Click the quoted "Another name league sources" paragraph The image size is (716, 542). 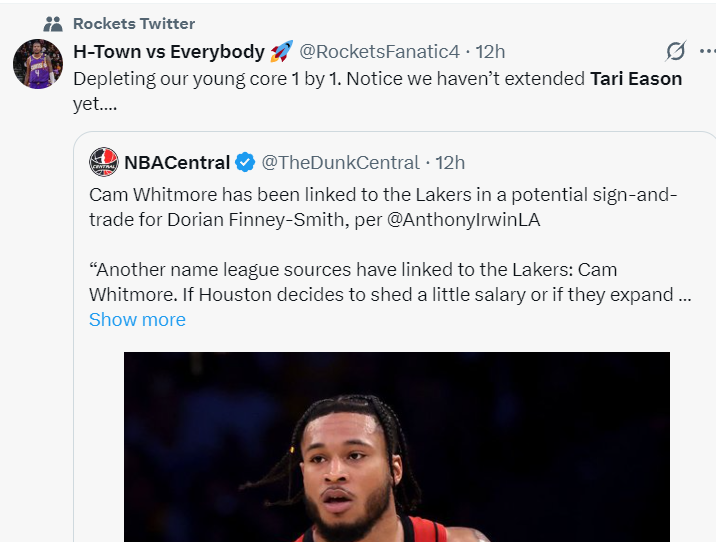coord(380,282)
